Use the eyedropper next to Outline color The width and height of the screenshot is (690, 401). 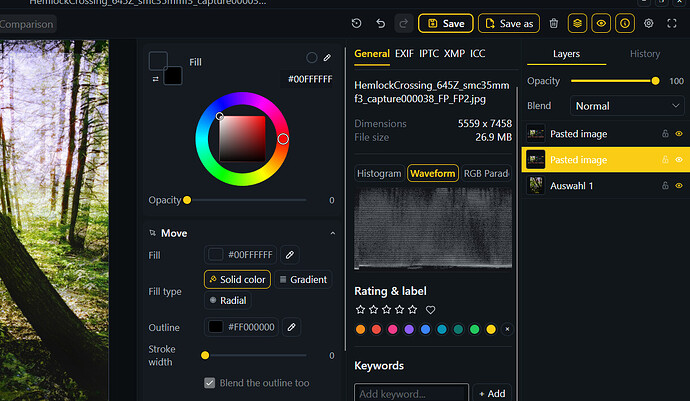[291, 327]
